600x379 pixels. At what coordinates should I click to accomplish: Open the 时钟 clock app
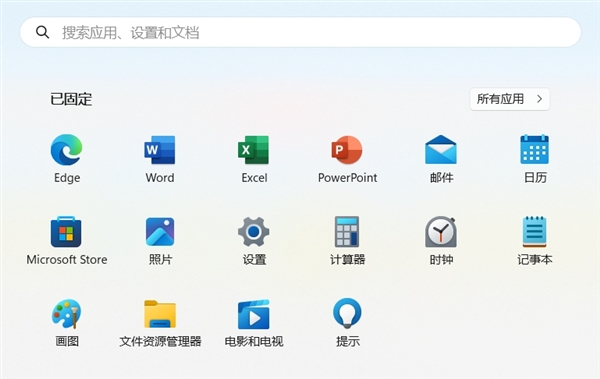(441, 232)
